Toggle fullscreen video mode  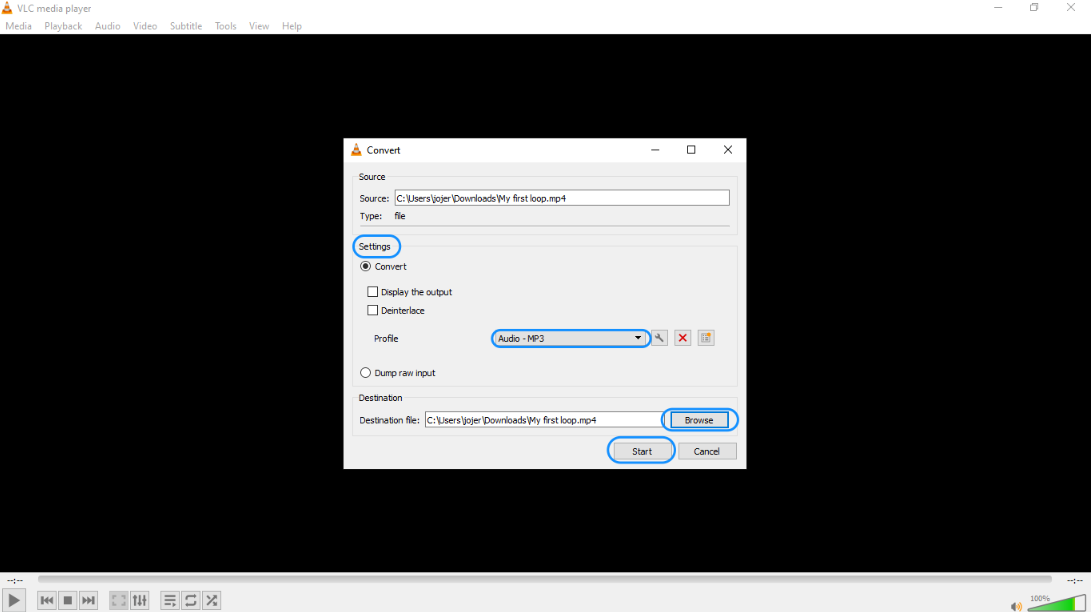click(119, 600)
